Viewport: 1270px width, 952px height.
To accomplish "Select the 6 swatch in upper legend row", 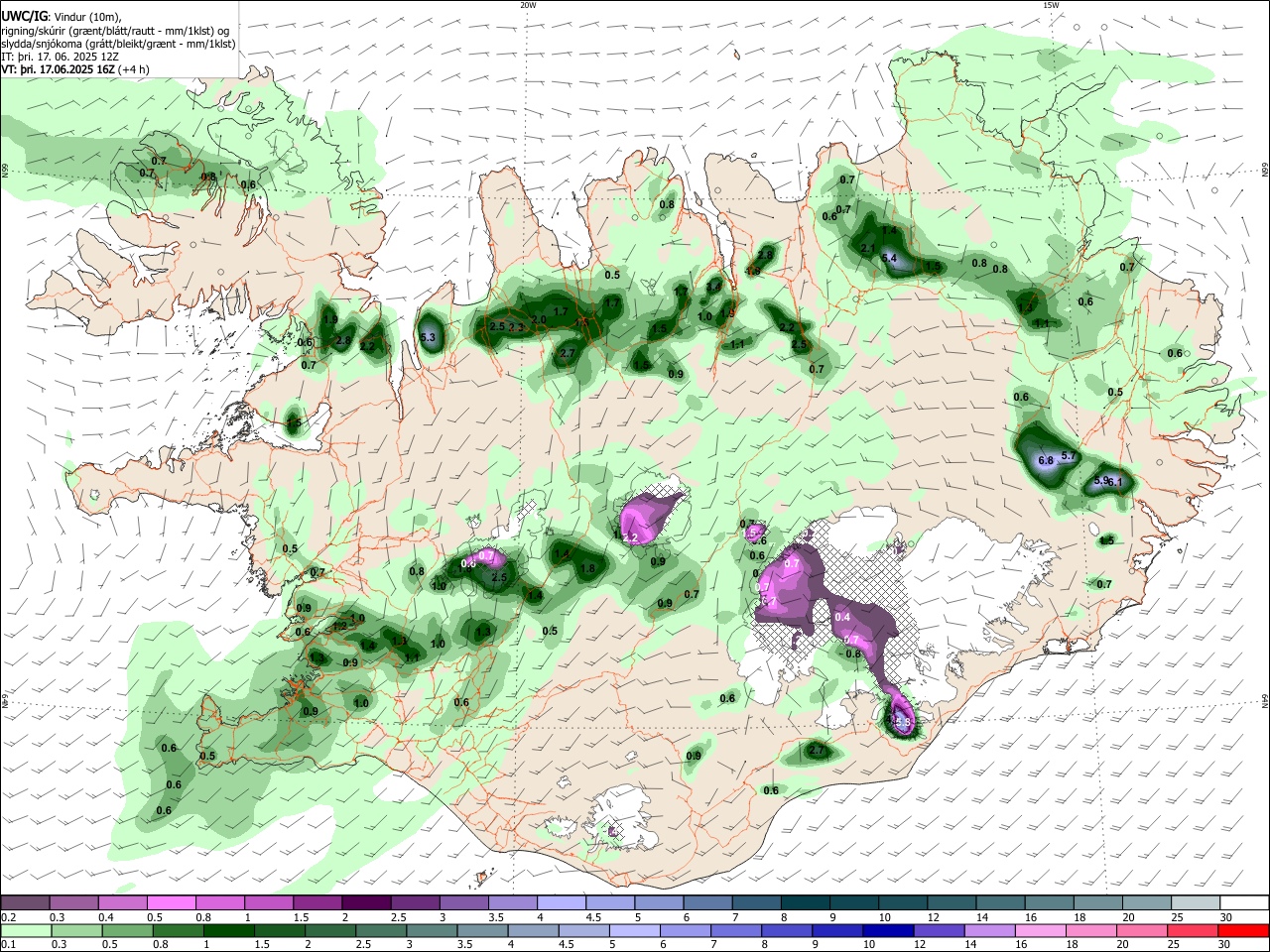I will coord(706,902).
